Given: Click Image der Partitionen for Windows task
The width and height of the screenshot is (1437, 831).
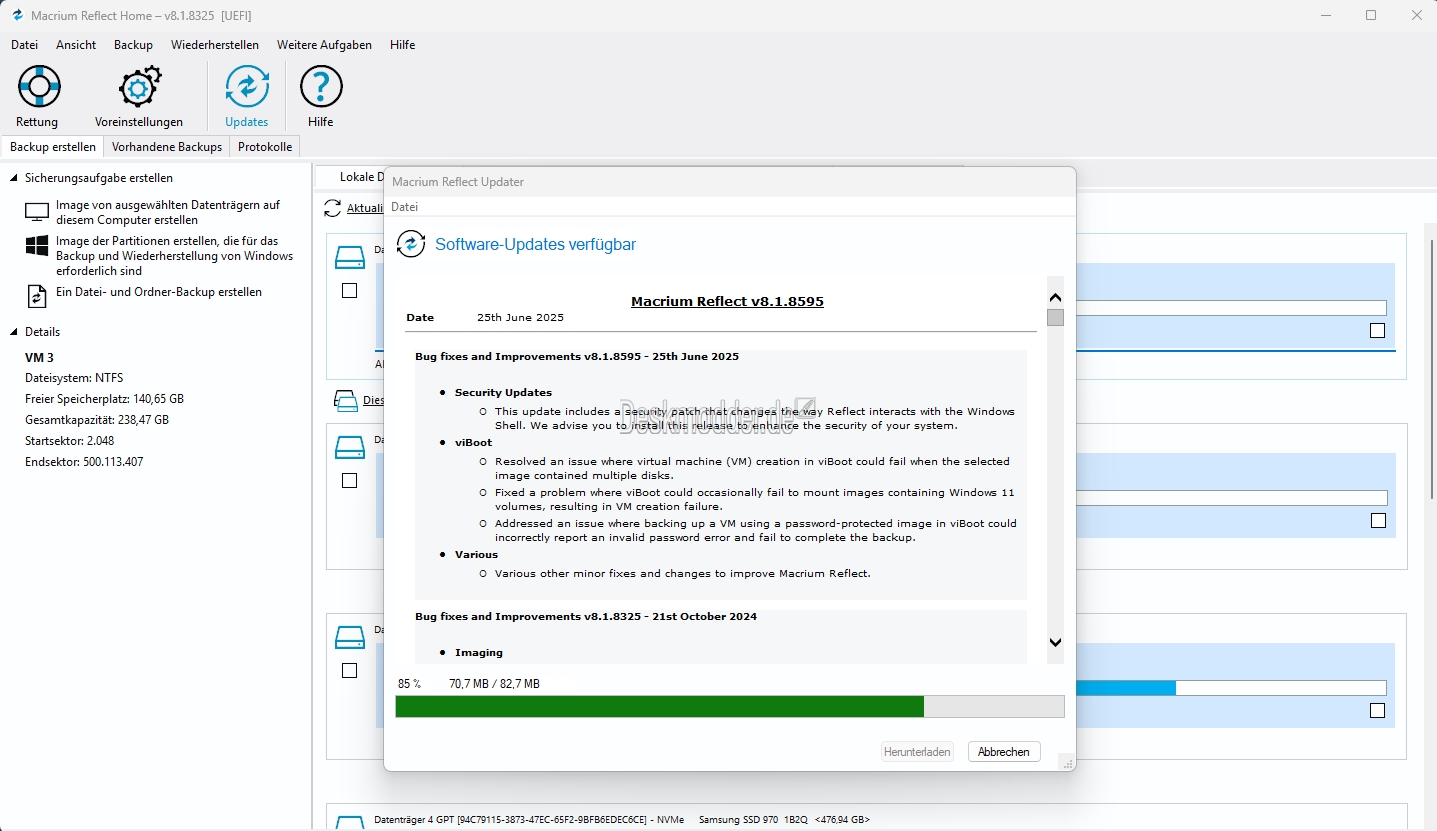Looking at the screenshot, I should pos(175,256).
